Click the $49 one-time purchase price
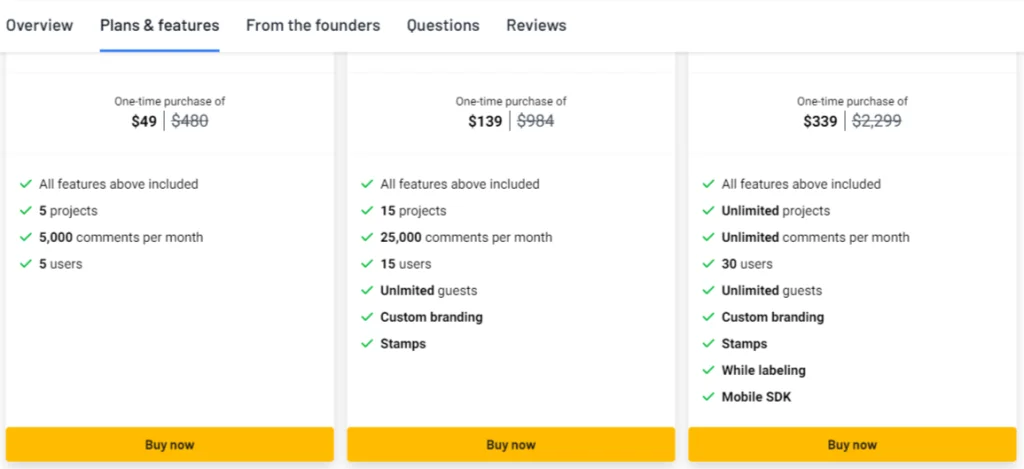The height and width of the screenshot is (469, 1024). [144, 122]
